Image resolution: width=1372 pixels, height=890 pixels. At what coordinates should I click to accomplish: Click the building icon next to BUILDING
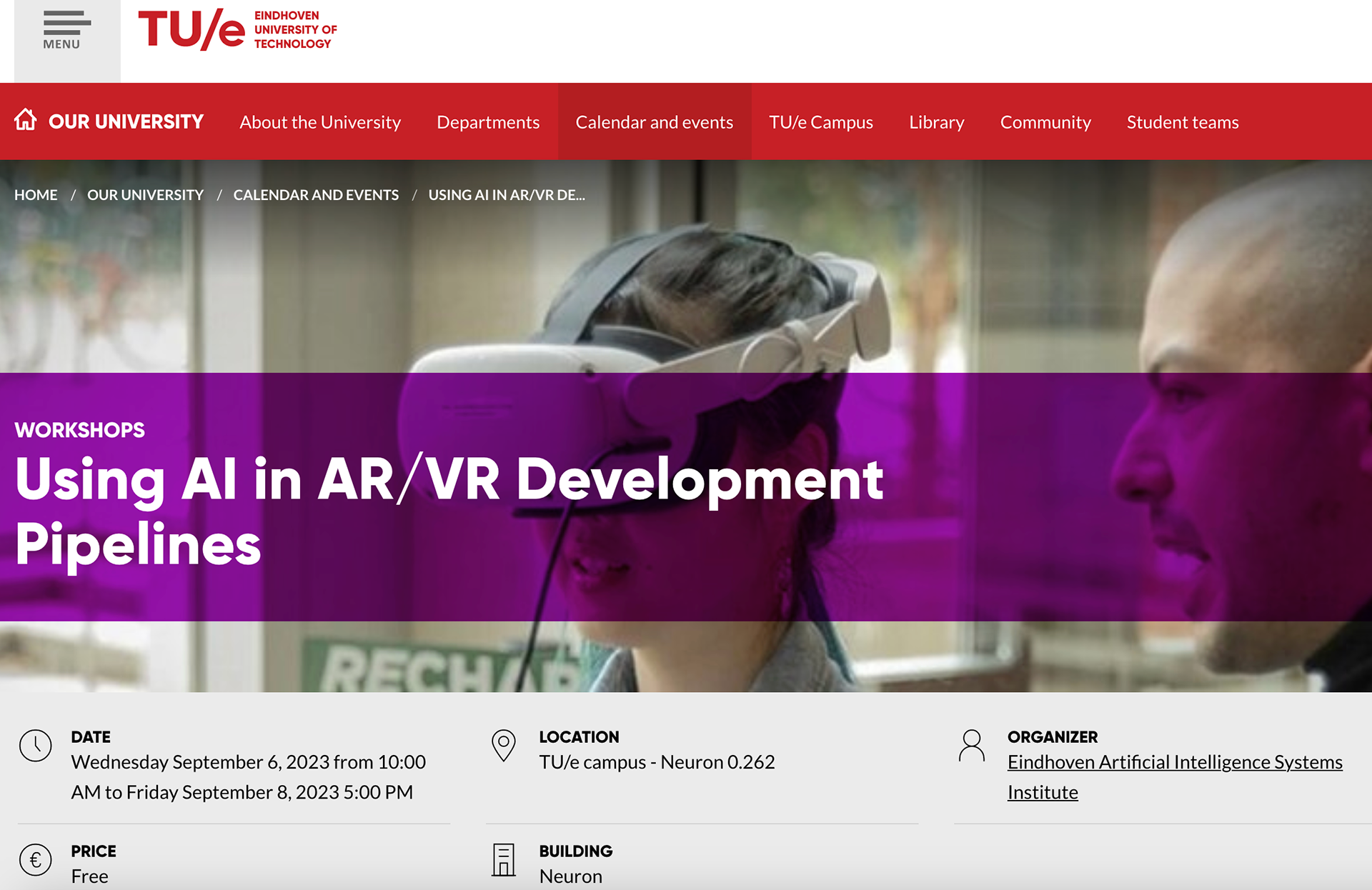click(504, 860)
